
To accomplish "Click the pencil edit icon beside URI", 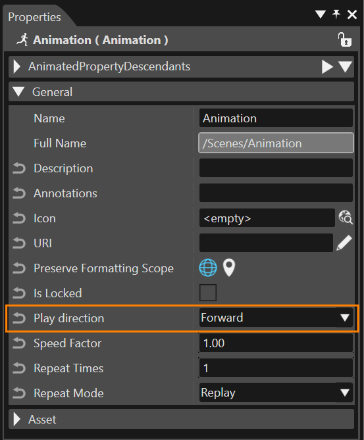I will 344,242.
